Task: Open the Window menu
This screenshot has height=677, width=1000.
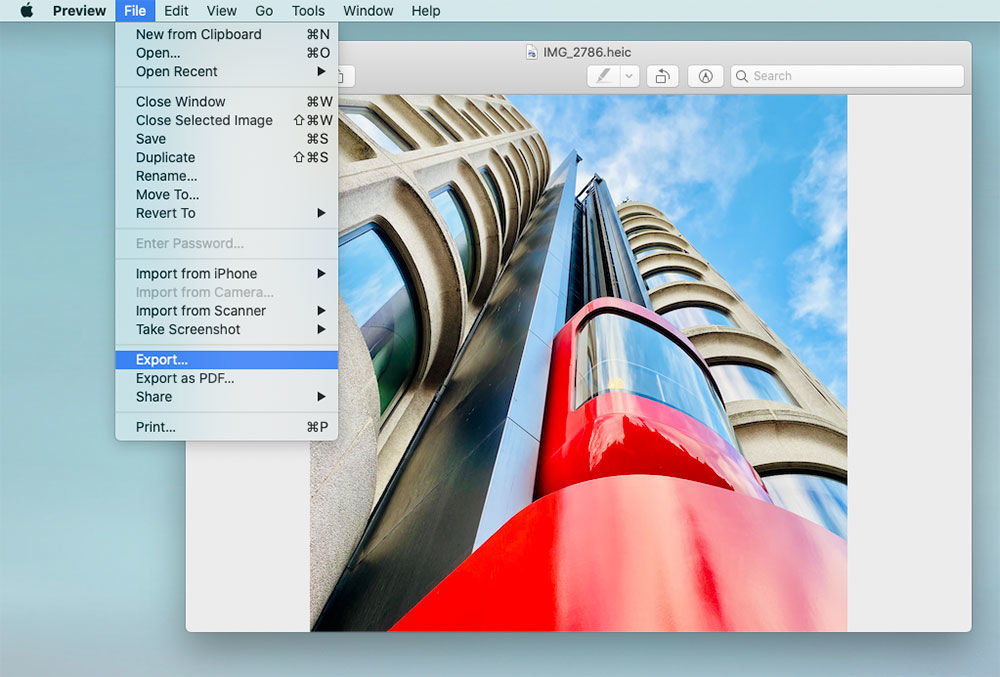Action: click(367, 11)
